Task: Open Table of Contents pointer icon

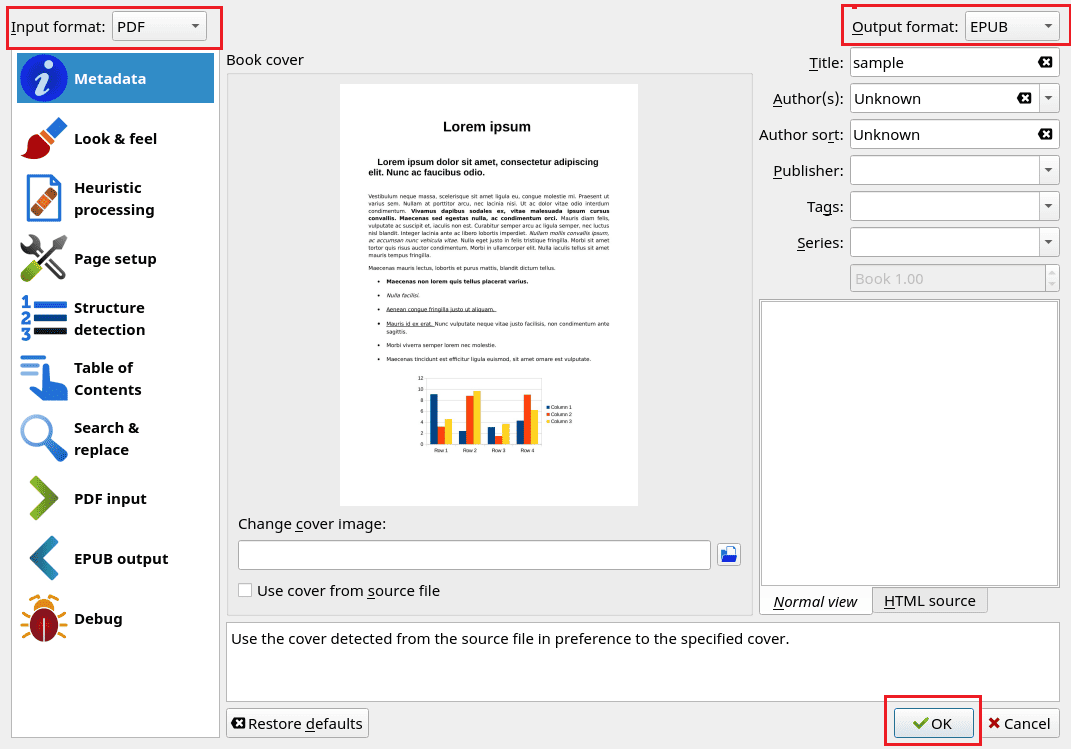Action: click(x=44, y=378)
